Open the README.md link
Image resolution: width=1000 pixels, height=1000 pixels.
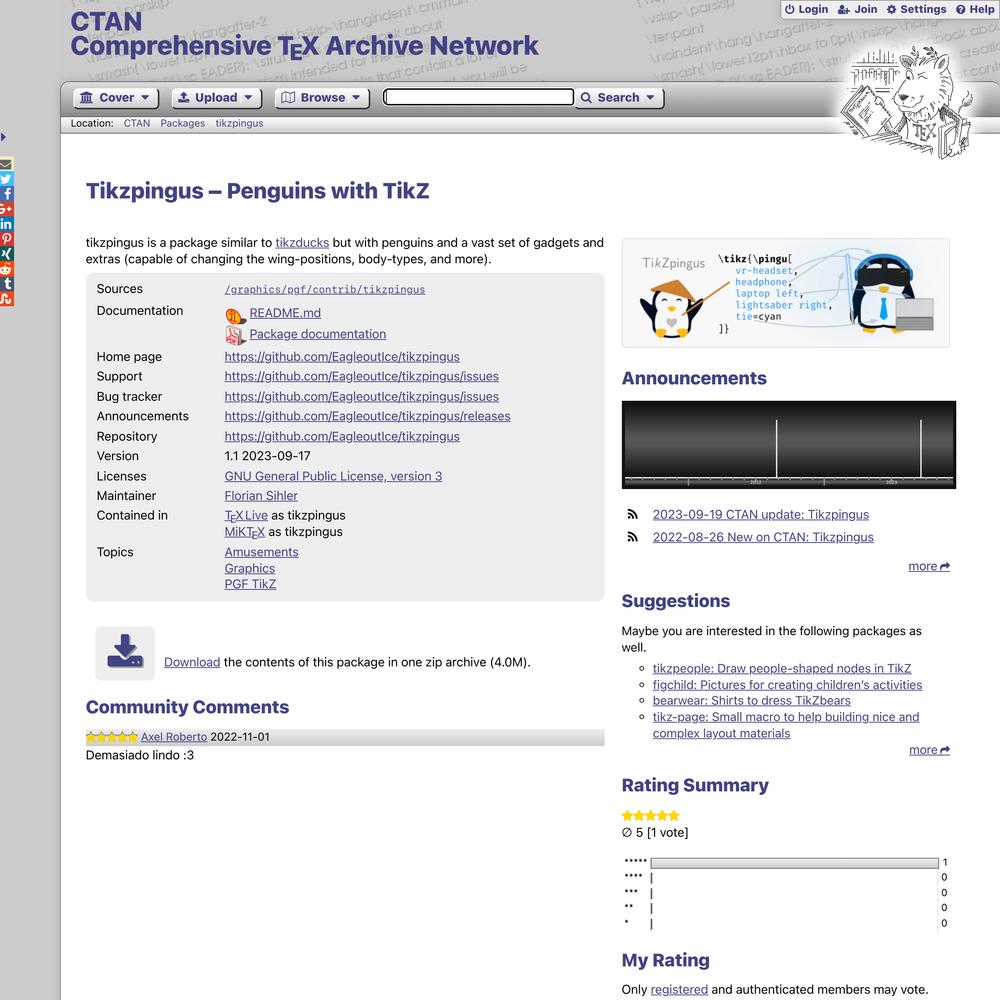[x=285, y=313]
